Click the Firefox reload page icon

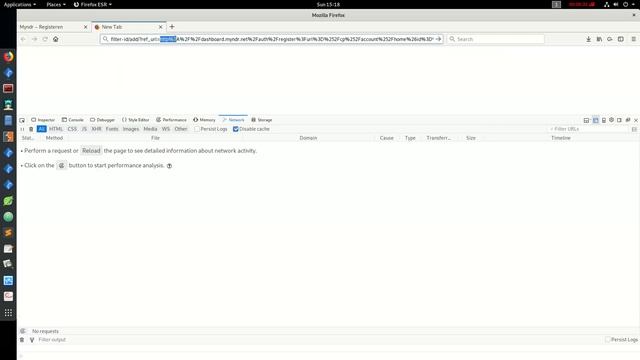click(45, 39)
